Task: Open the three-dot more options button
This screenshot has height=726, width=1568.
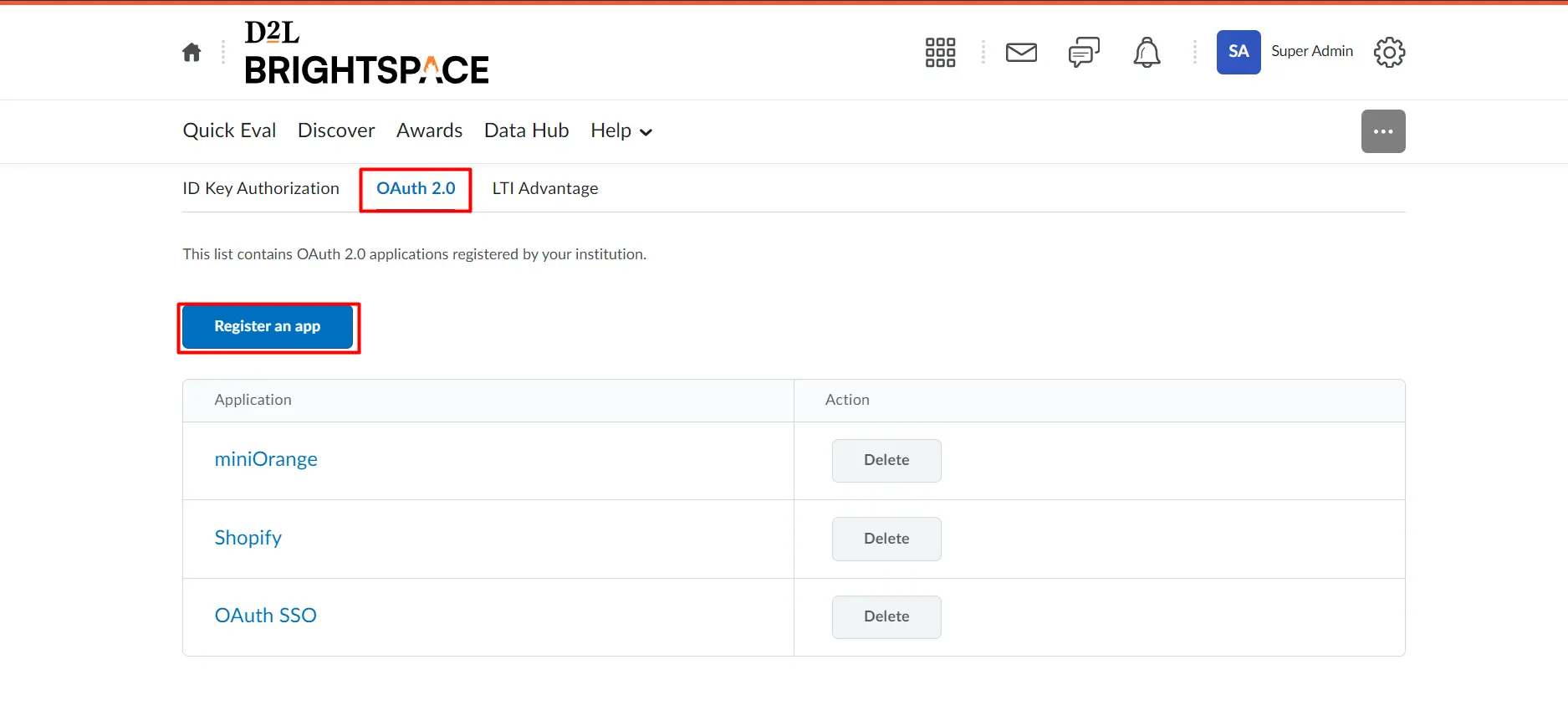Action: coord(1383,131)
